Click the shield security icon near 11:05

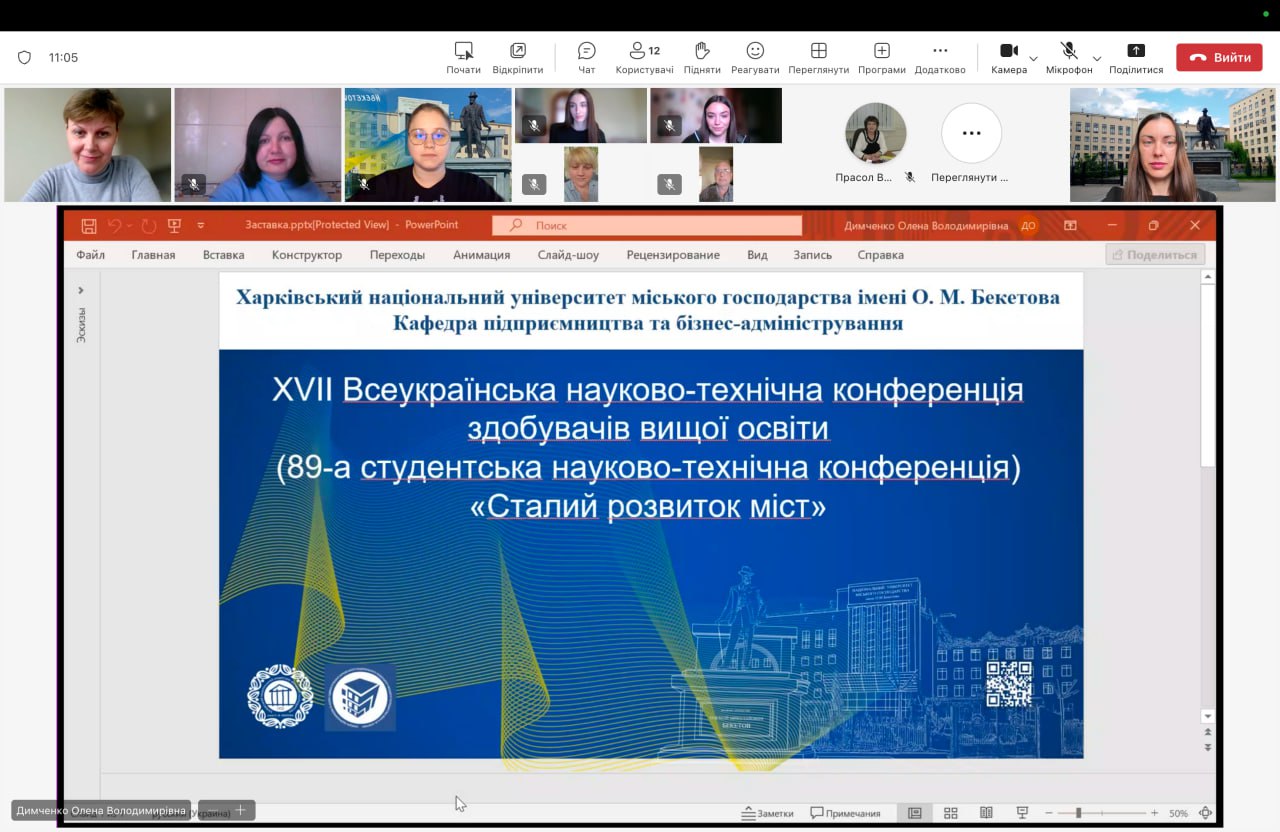[25, 57]
